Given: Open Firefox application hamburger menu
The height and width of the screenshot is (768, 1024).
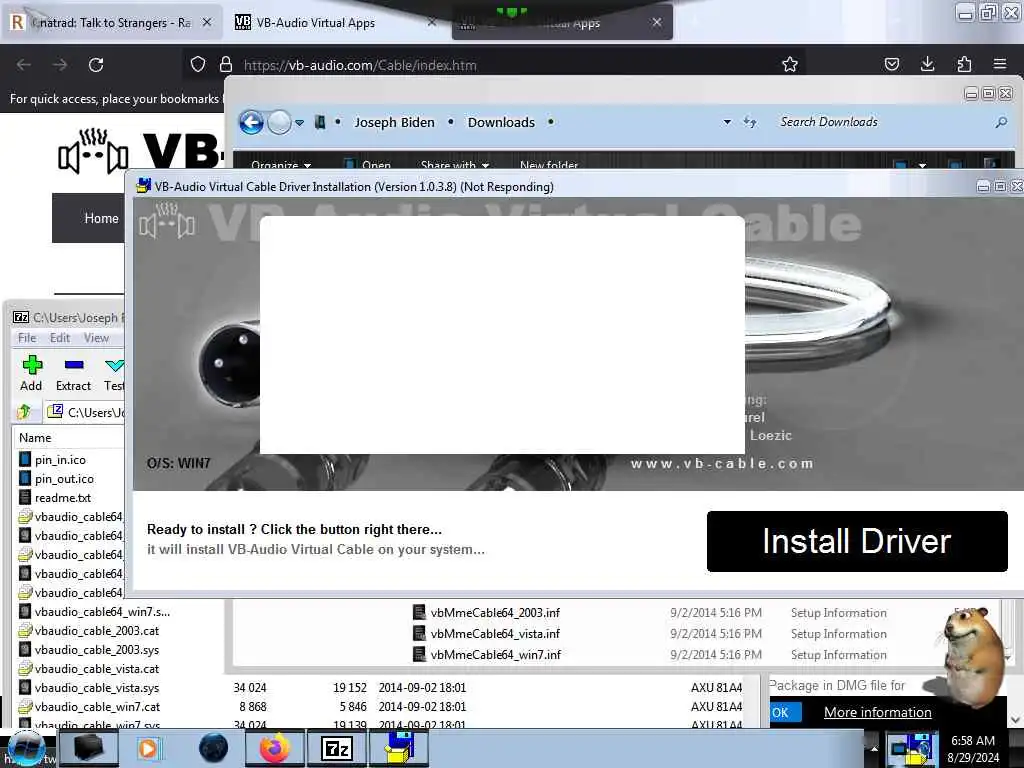Looking at the screenshot, I should point(1000,64).
